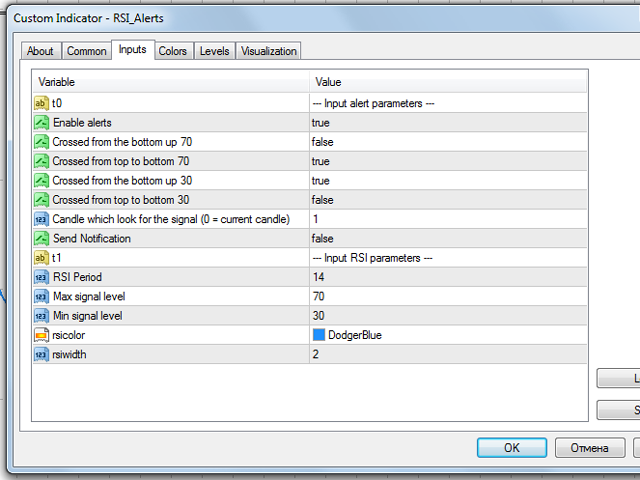Click the integer icon beside RSI Period
Image resolution: width=640 pixels, height=480 pixels.
click(x=41, y=277)
